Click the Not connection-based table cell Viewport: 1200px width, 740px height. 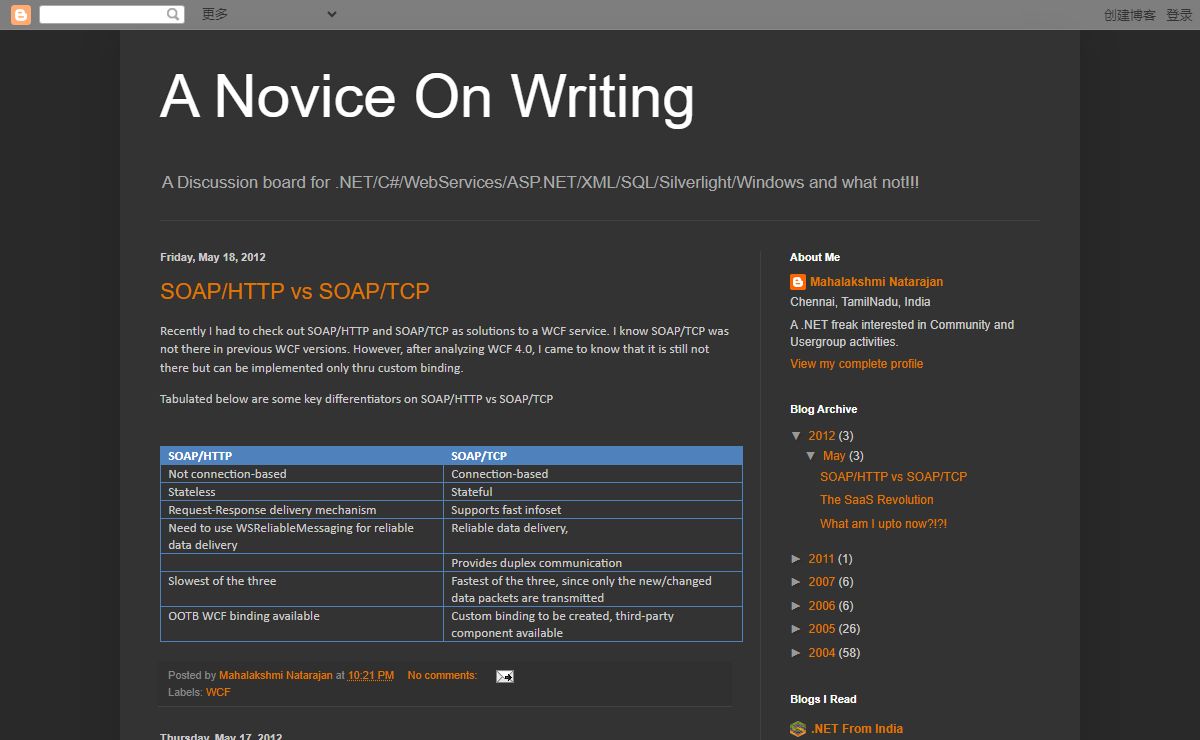[302, 474]
